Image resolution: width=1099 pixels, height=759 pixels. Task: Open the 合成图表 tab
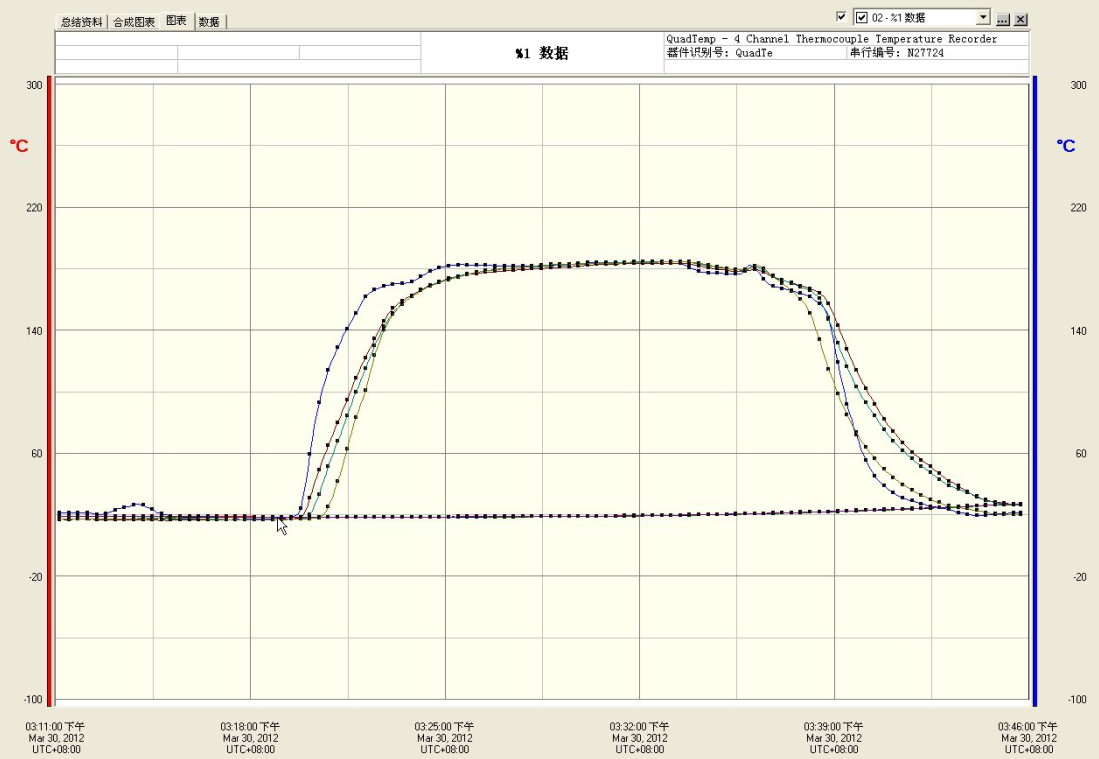(x=134, y=22)
